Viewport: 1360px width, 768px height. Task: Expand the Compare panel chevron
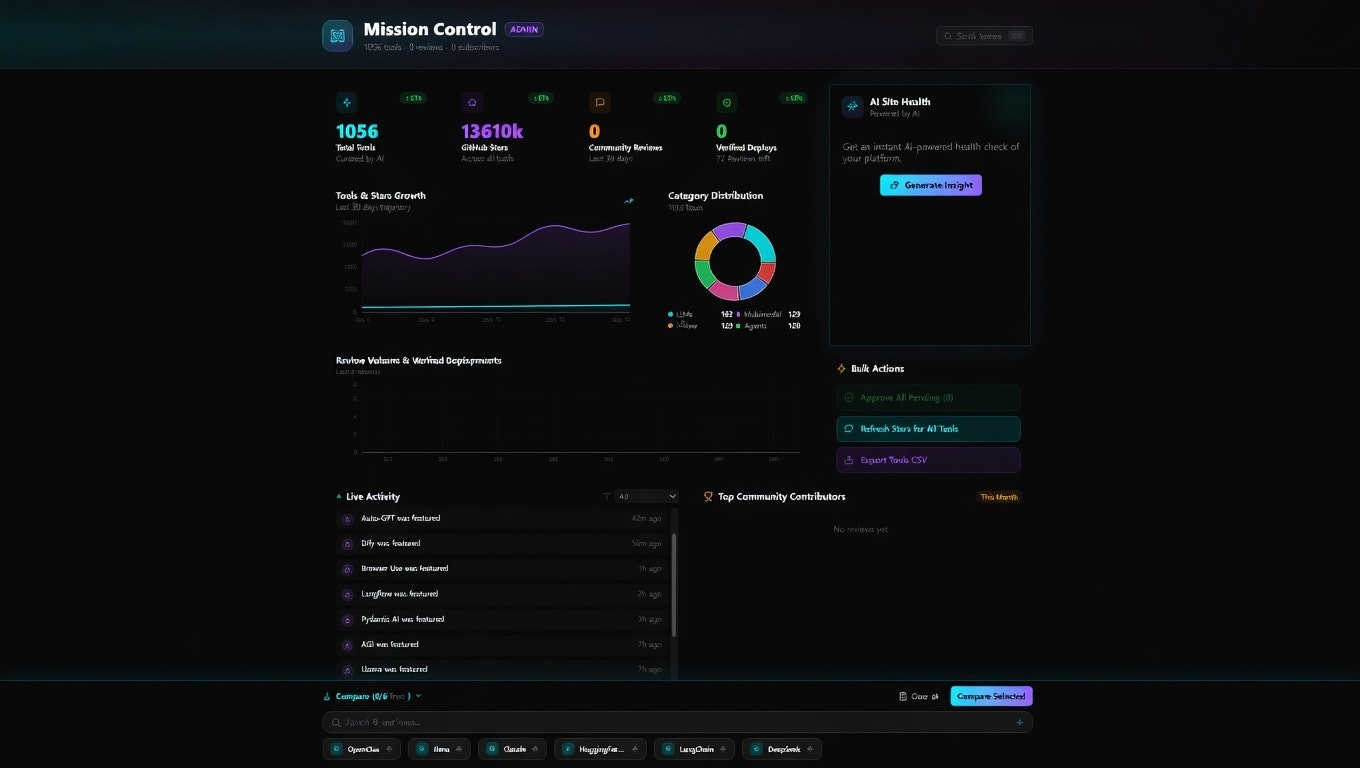(419, 695)
